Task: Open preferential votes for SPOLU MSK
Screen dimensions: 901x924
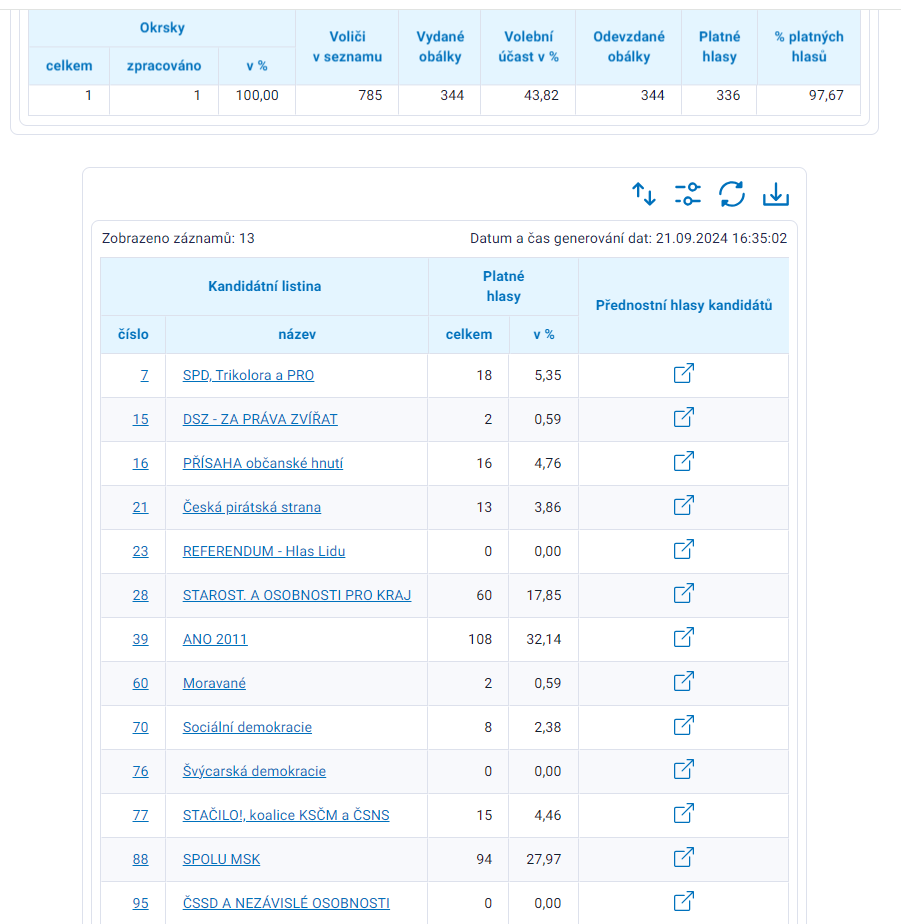Action: click(684, 857)
